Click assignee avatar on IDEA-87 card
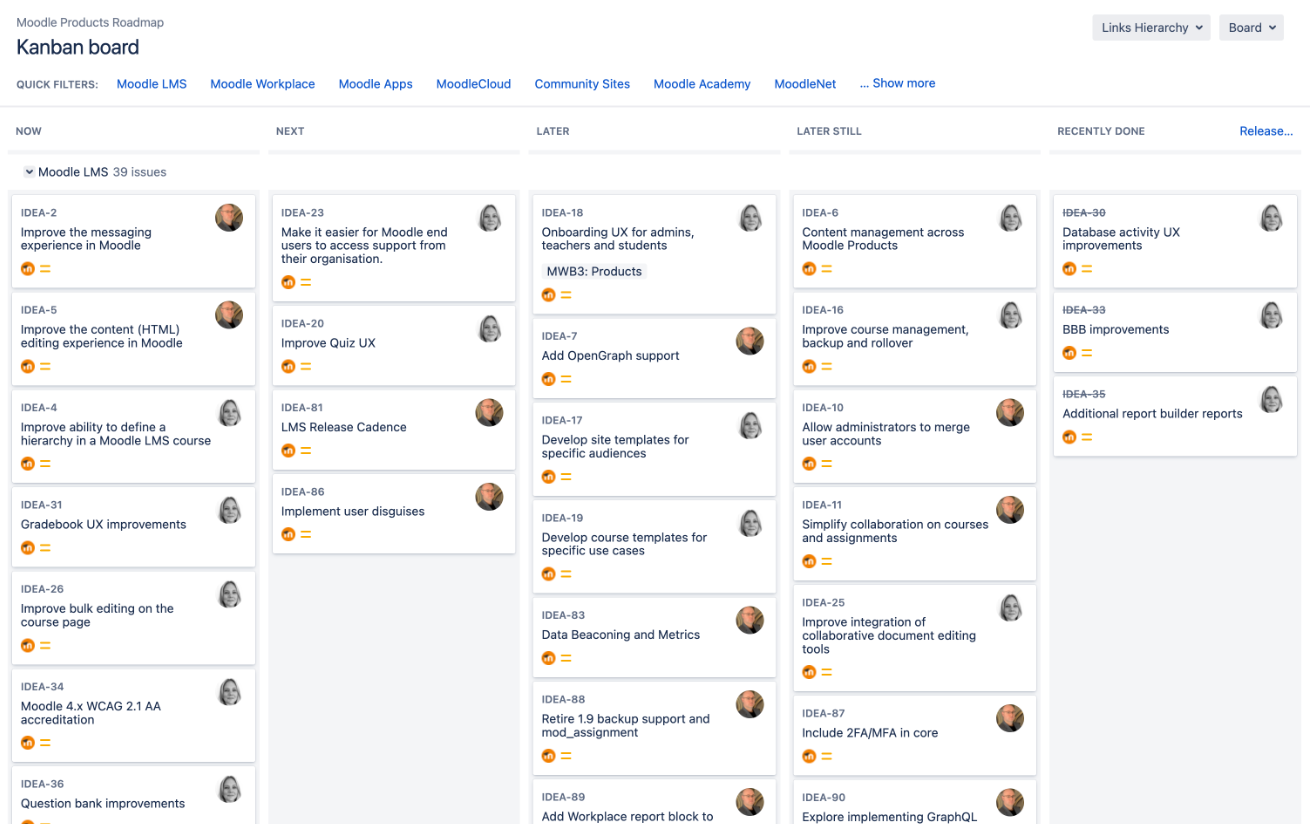Screen dimensions: 1310x824 (1010, 719)
